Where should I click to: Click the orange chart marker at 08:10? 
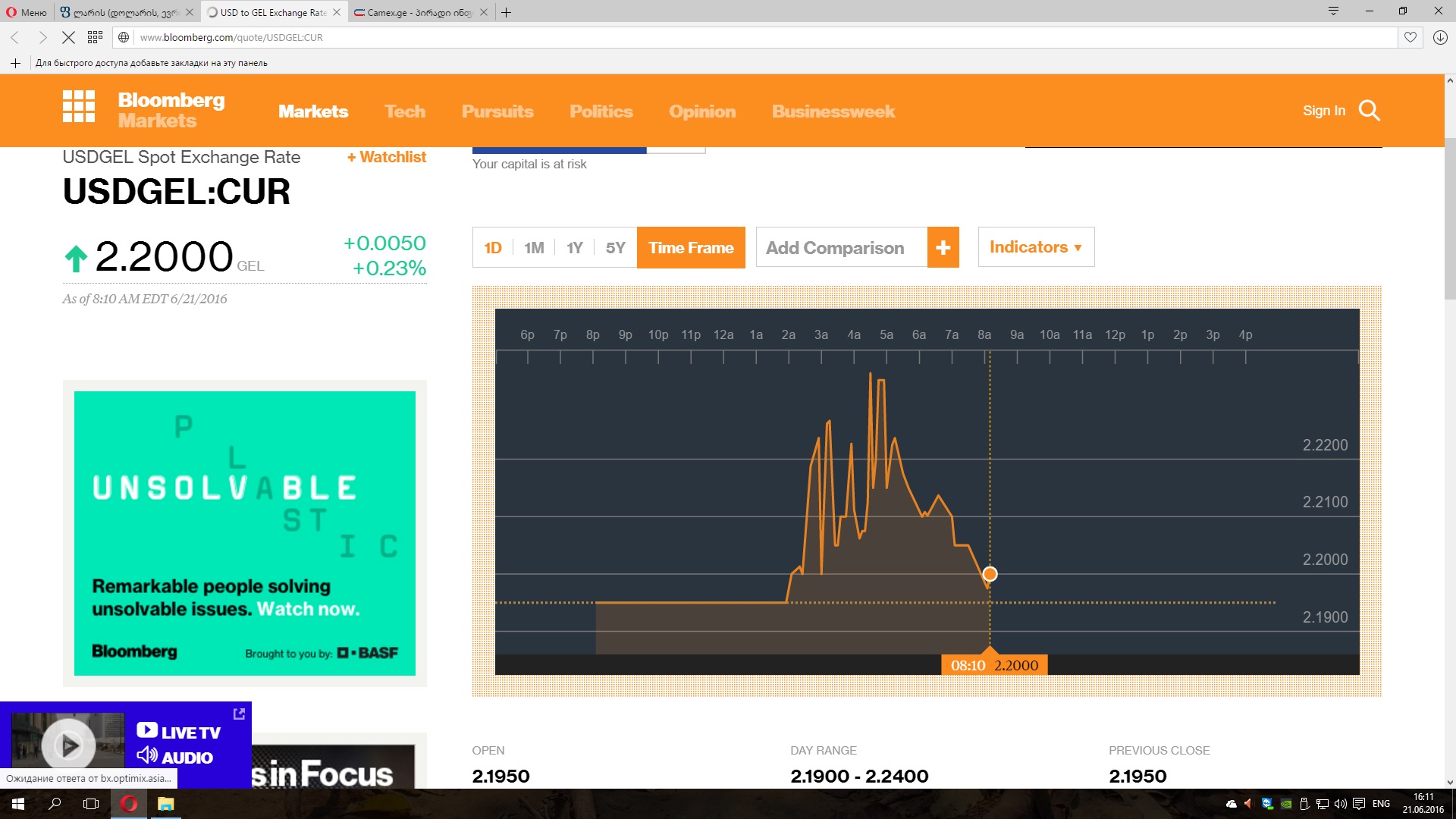coord(990,574)
